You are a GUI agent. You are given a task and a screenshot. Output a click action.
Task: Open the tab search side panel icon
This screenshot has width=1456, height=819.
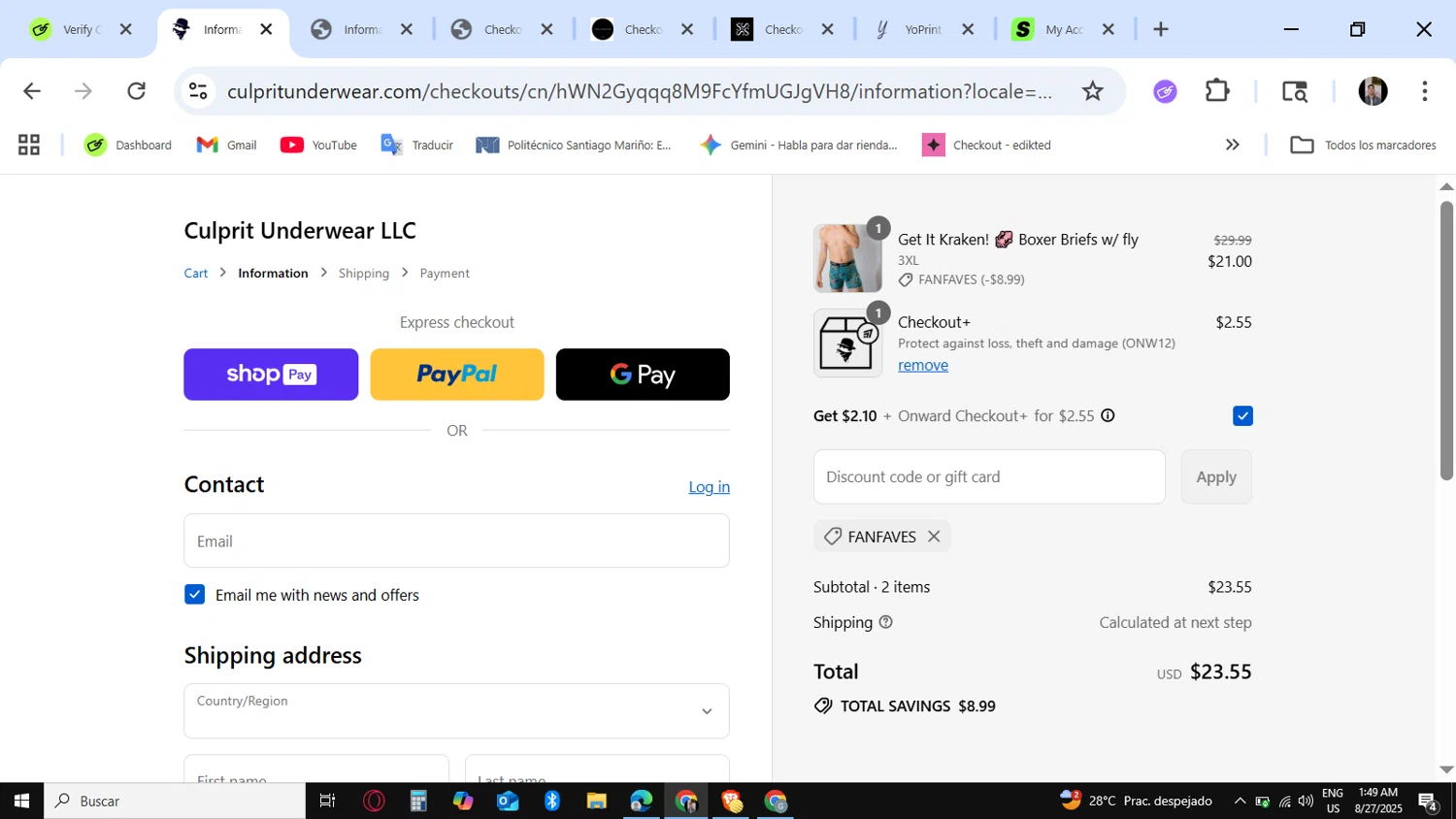tap(1295, 91)
